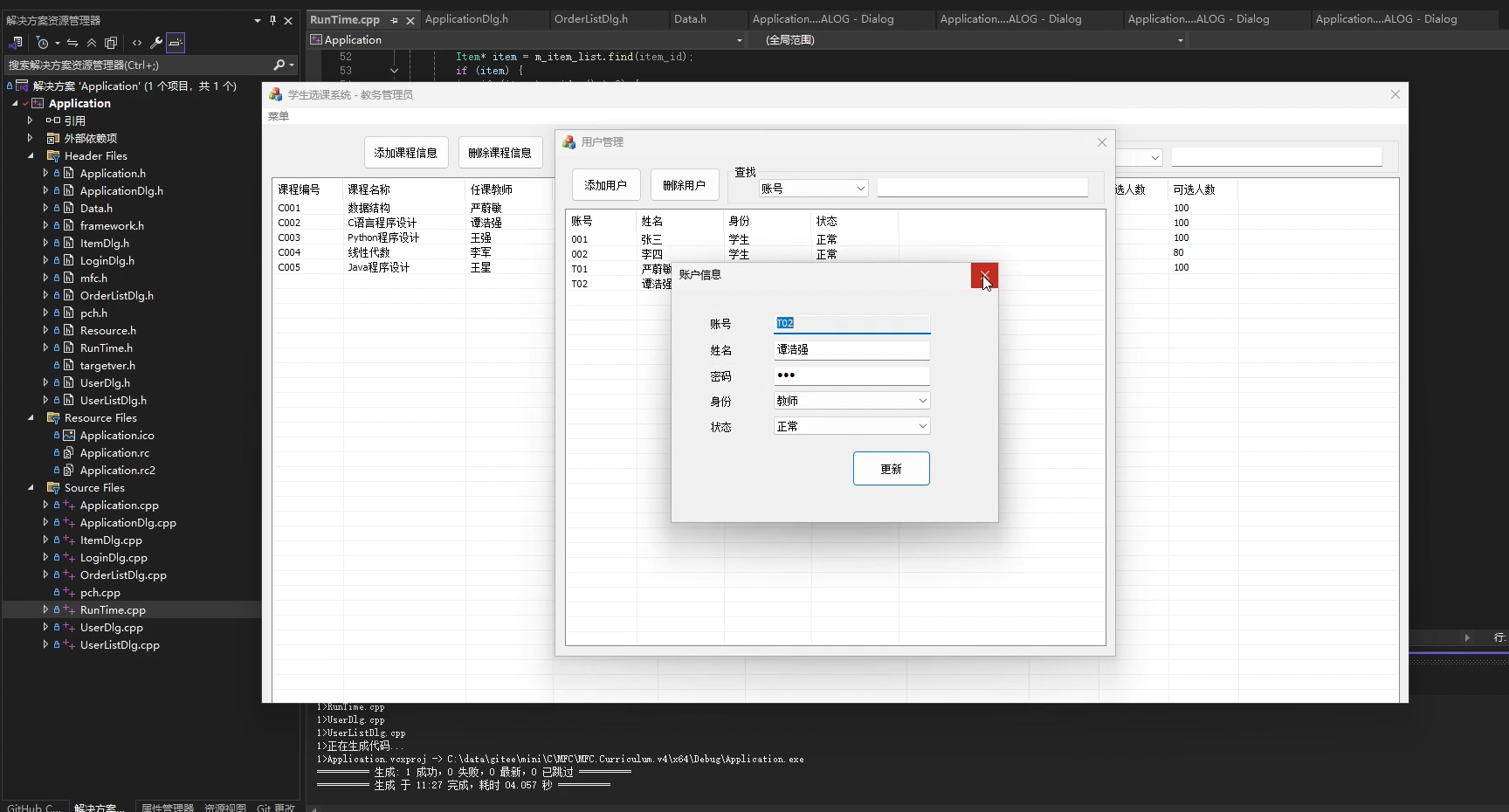Click the Application scope icon in navigation bar

316,39
